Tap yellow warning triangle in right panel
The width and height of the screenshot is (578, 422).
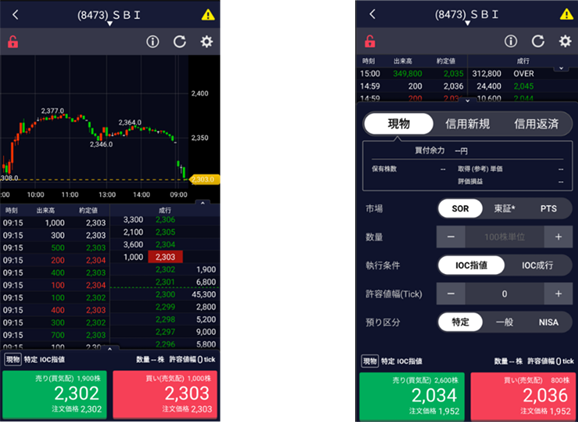[566, 15]
